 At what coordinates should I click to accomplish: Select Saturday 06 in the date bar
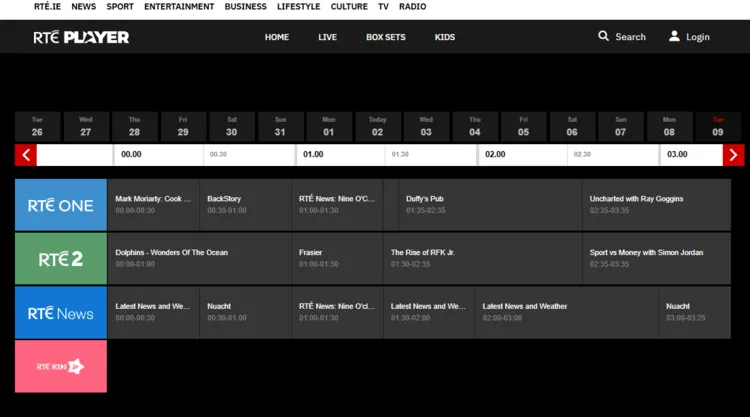572,127
